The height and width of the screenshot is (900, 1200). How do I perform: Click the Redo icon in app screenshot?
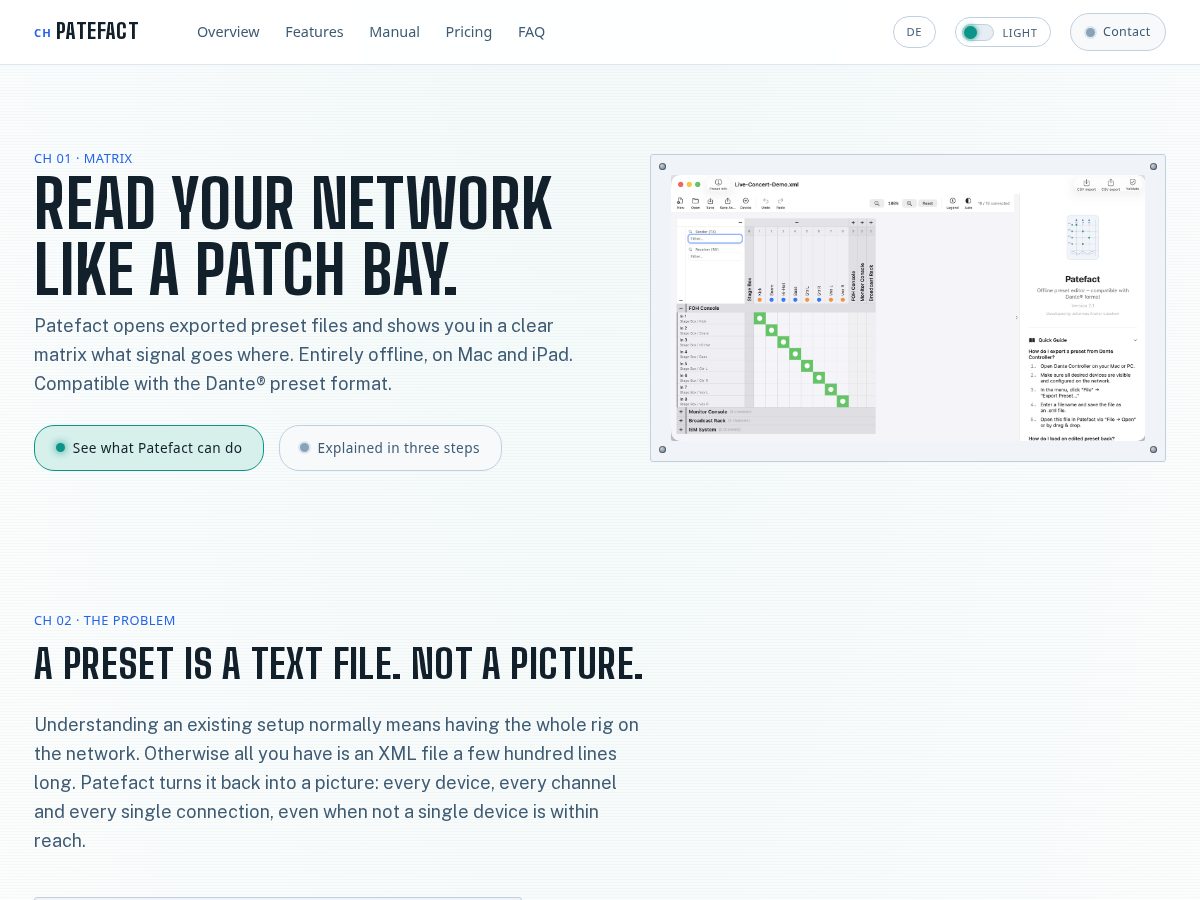click(781, 201)
